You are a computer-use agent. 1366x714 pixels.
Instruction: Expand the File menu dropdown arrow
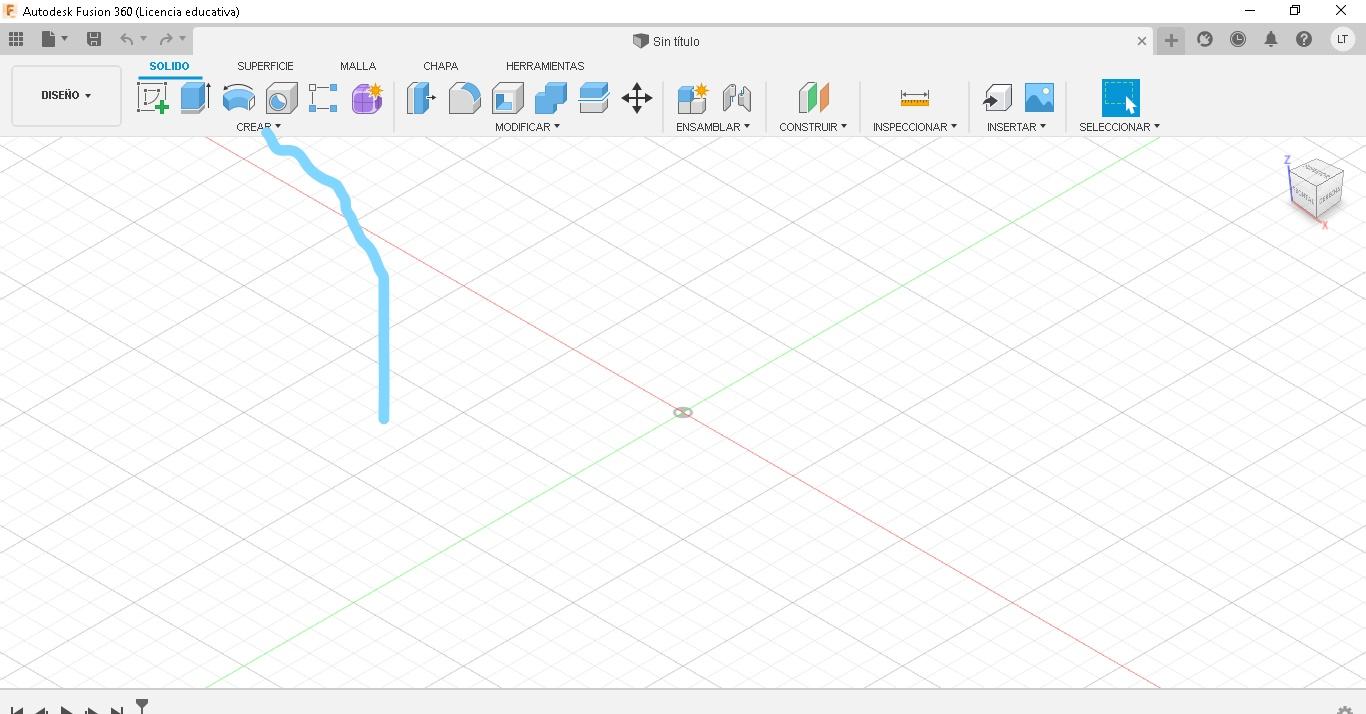tap(64, 39)
